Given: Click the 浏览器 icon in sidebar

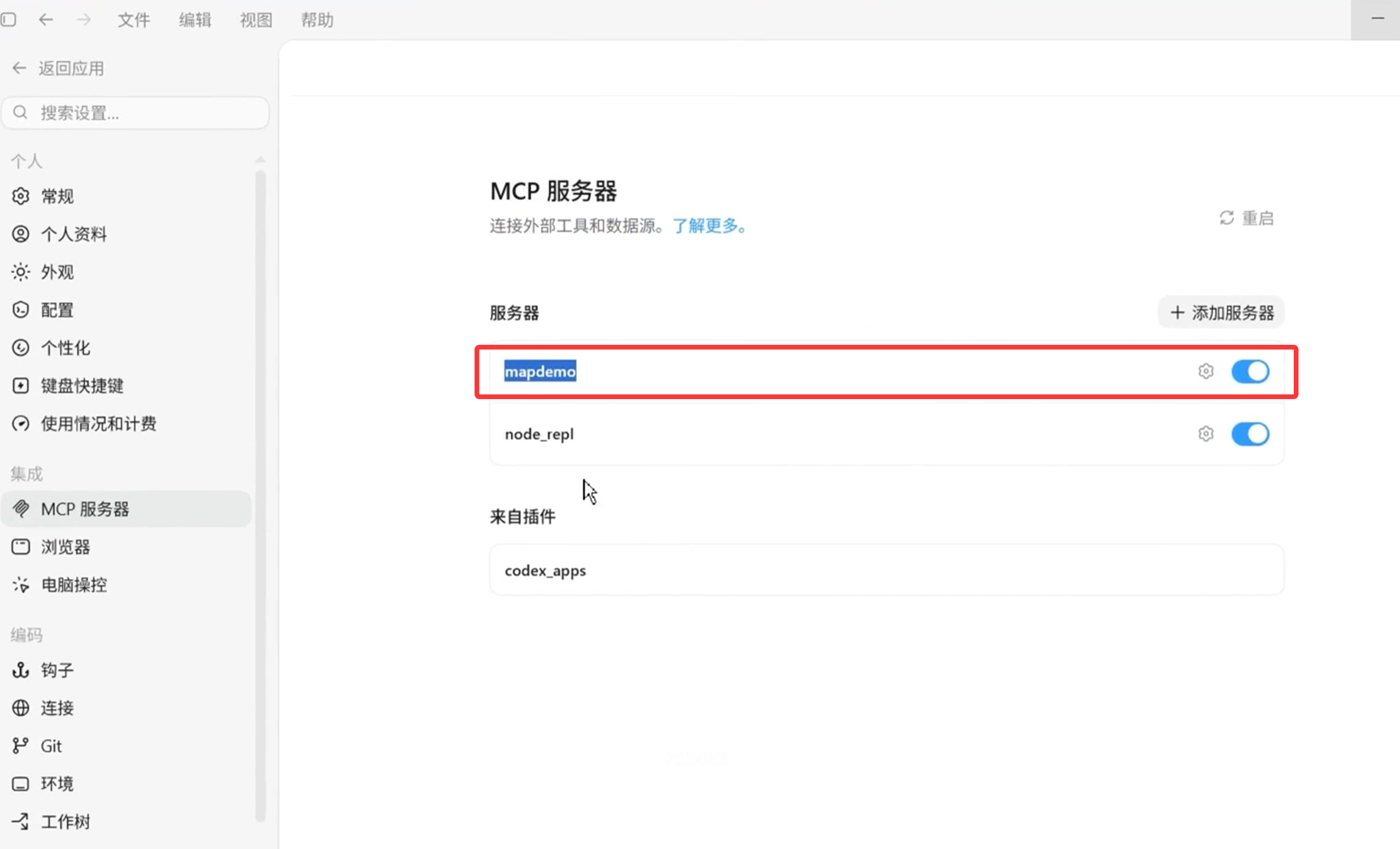Looking at the screenshot, I should point(21,547).
